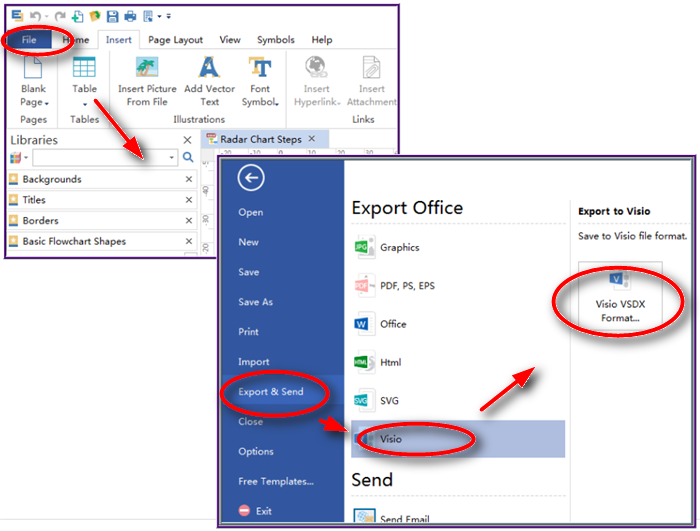Select Graphics export option
The image size is (700, 531).
(458, 247)
